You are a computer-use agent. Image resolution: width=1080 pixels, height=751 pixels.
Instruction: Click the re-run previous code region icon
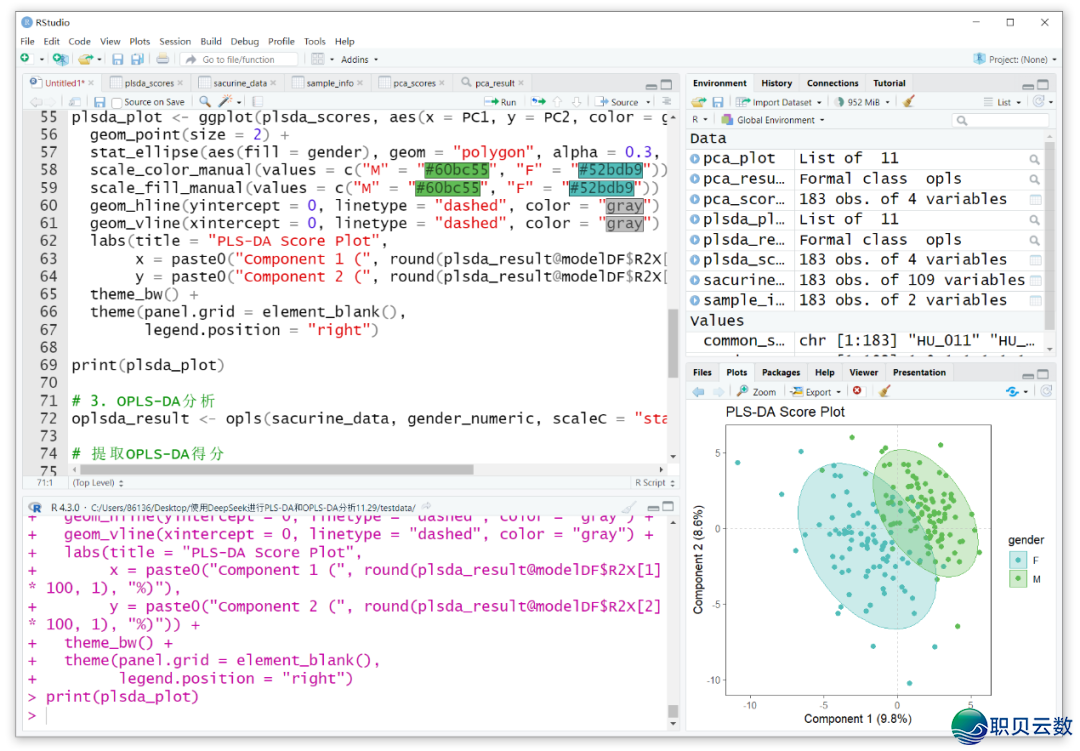539,102
